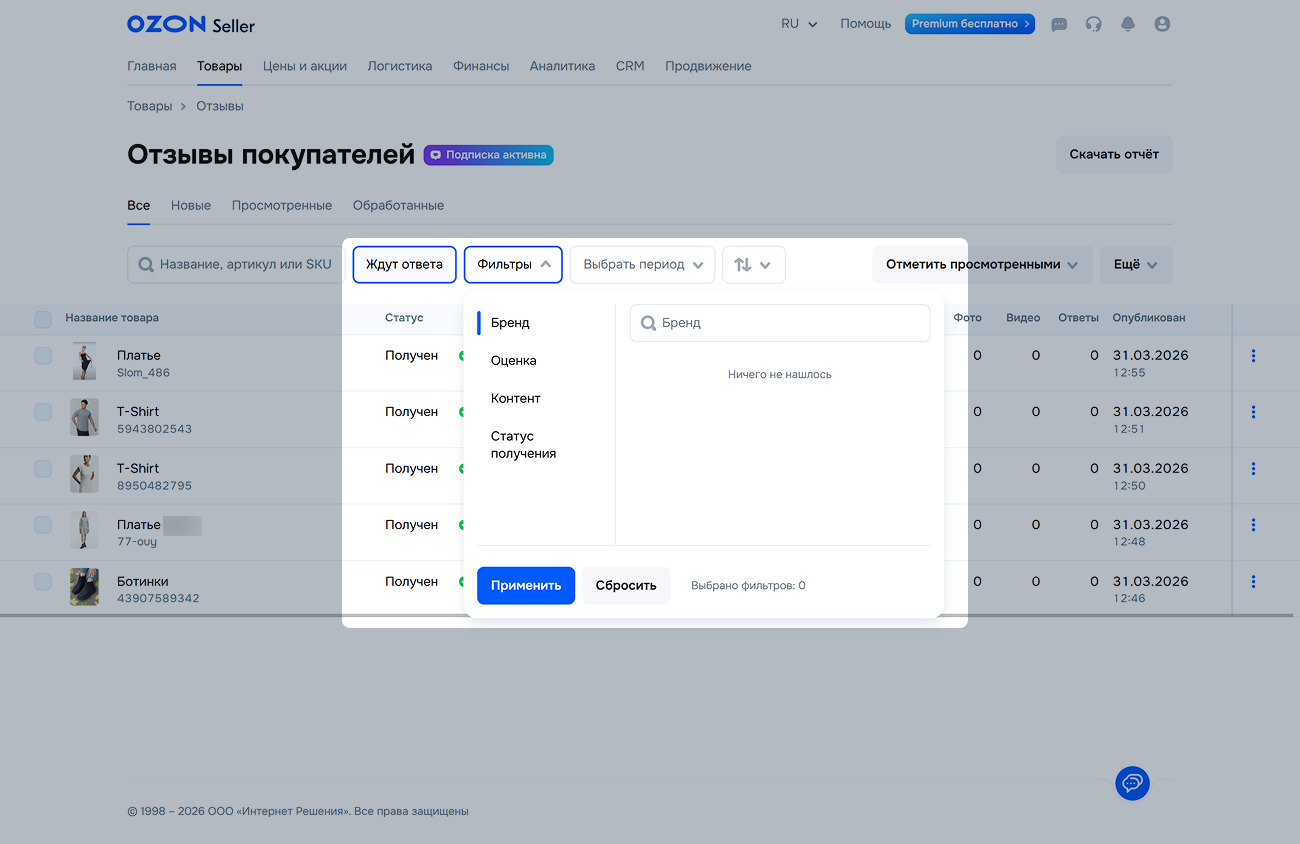This screenshot has height=844, width=1300.
Task: Open the sort order dropdown
Action: coord(753,265)
